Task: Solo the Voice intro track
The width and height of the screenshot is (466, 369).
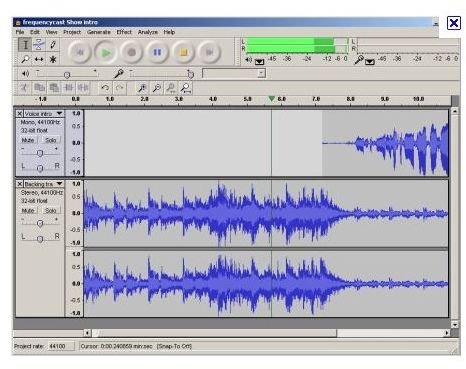Action: [51, 140]
